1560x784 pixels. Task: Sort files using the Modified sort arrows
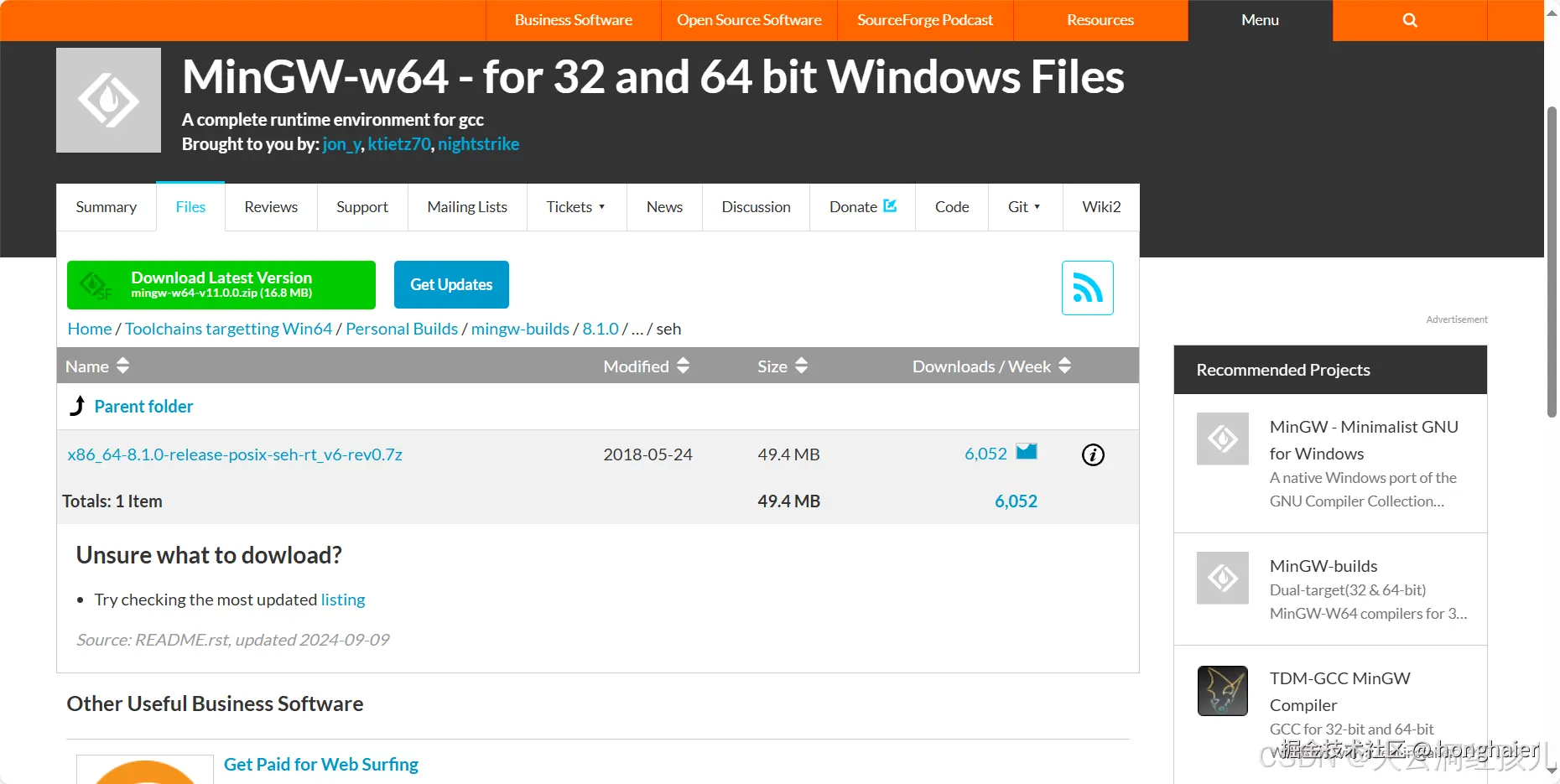(683, 366)
